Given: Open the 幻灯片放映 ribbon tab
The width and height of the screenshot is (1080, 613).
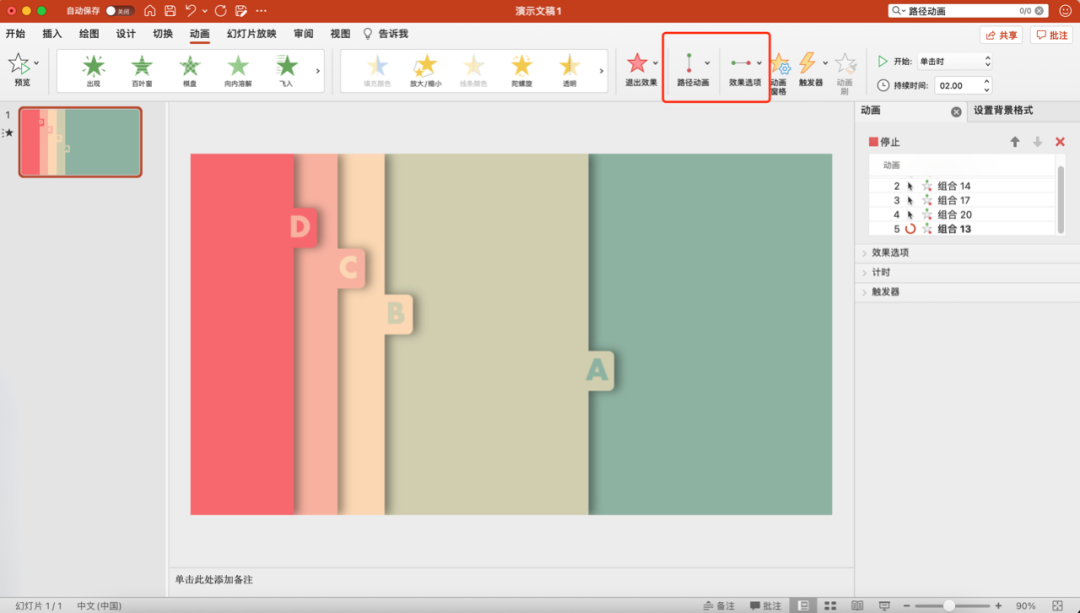Looking at the screenshot, I should click(251, 34).
